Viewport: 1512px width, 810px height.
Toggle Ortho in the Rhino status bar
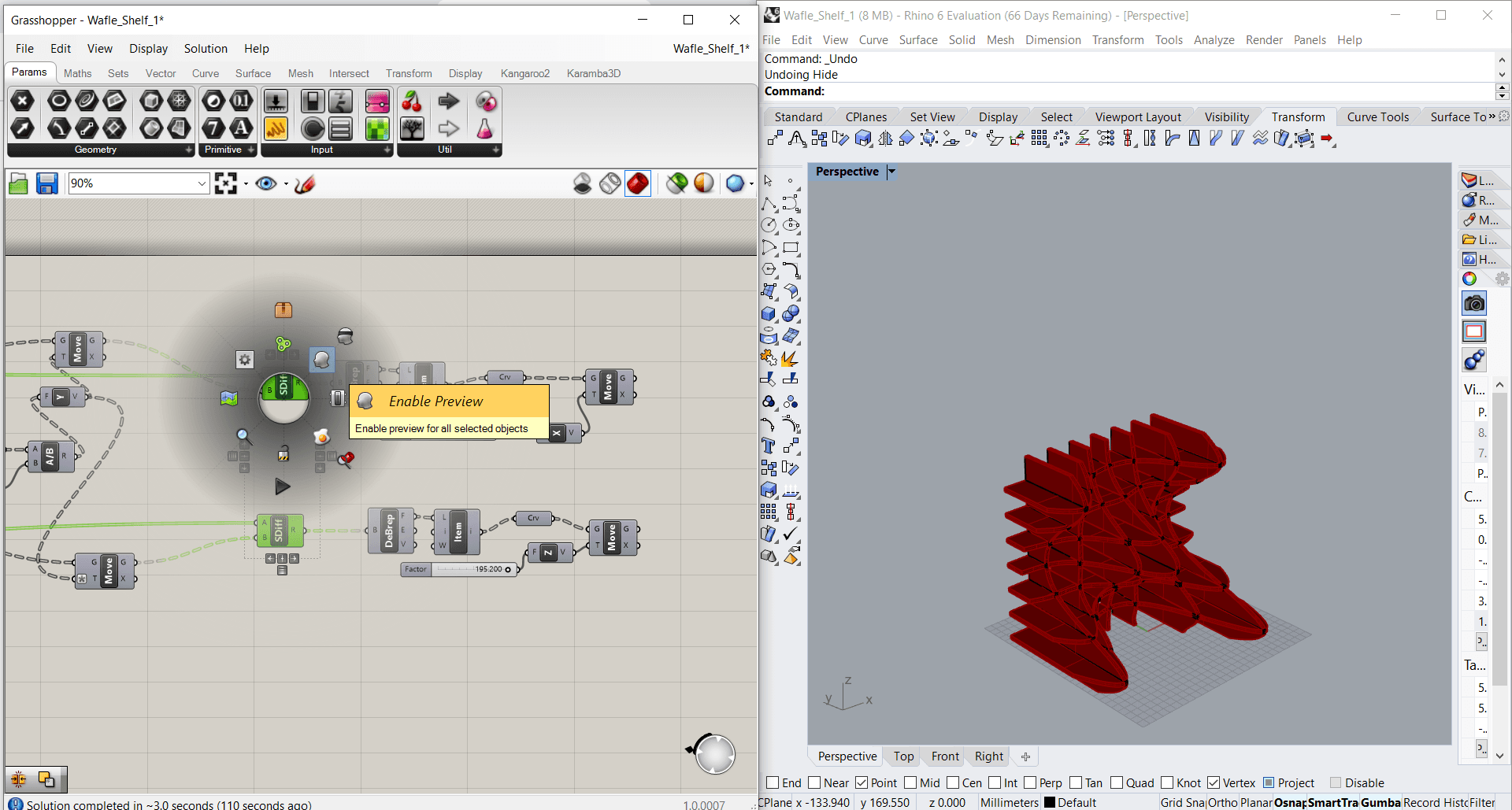point(1222,802)
